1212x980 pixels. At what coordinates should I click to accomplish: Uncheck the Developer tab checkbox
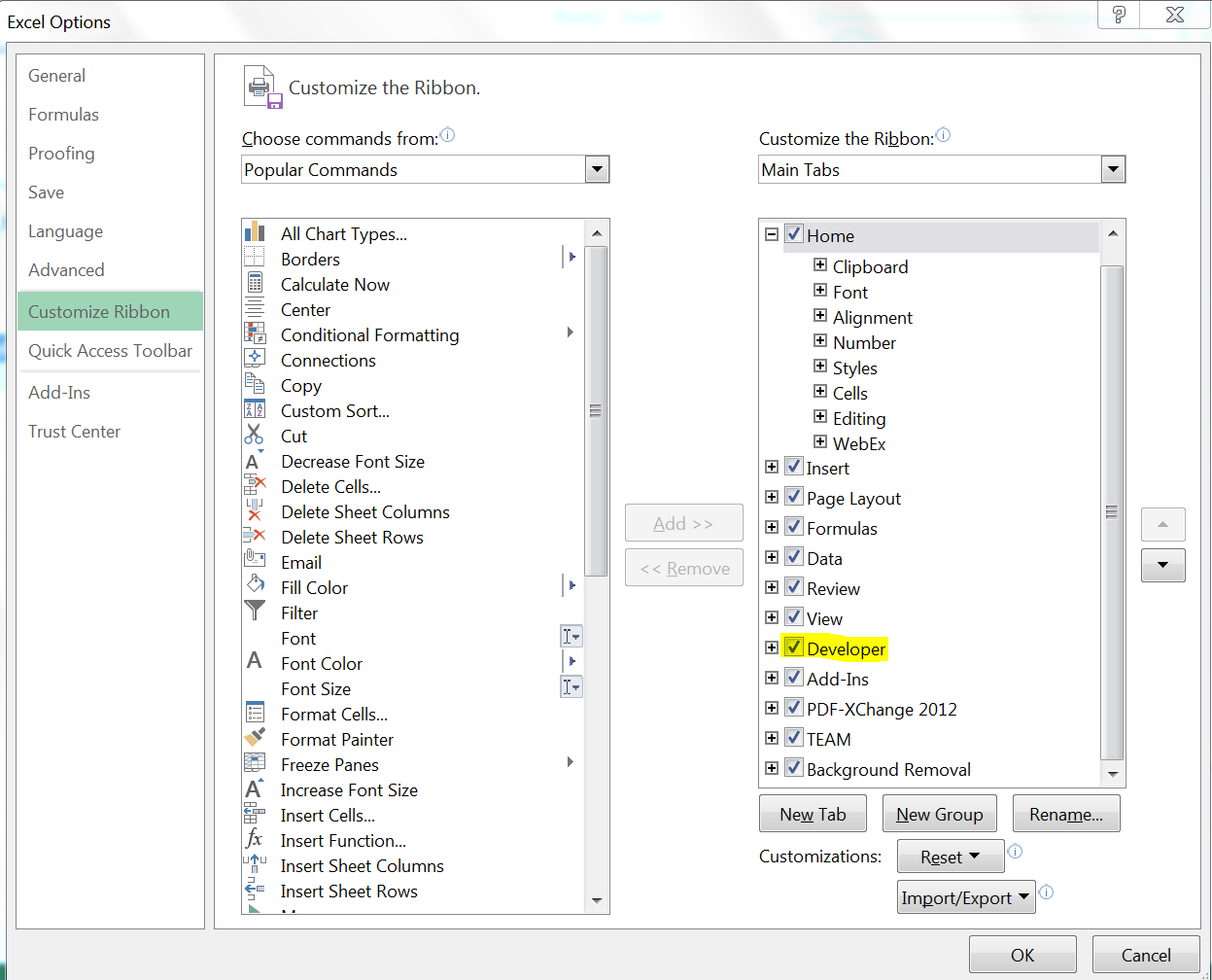coord(794,647)
